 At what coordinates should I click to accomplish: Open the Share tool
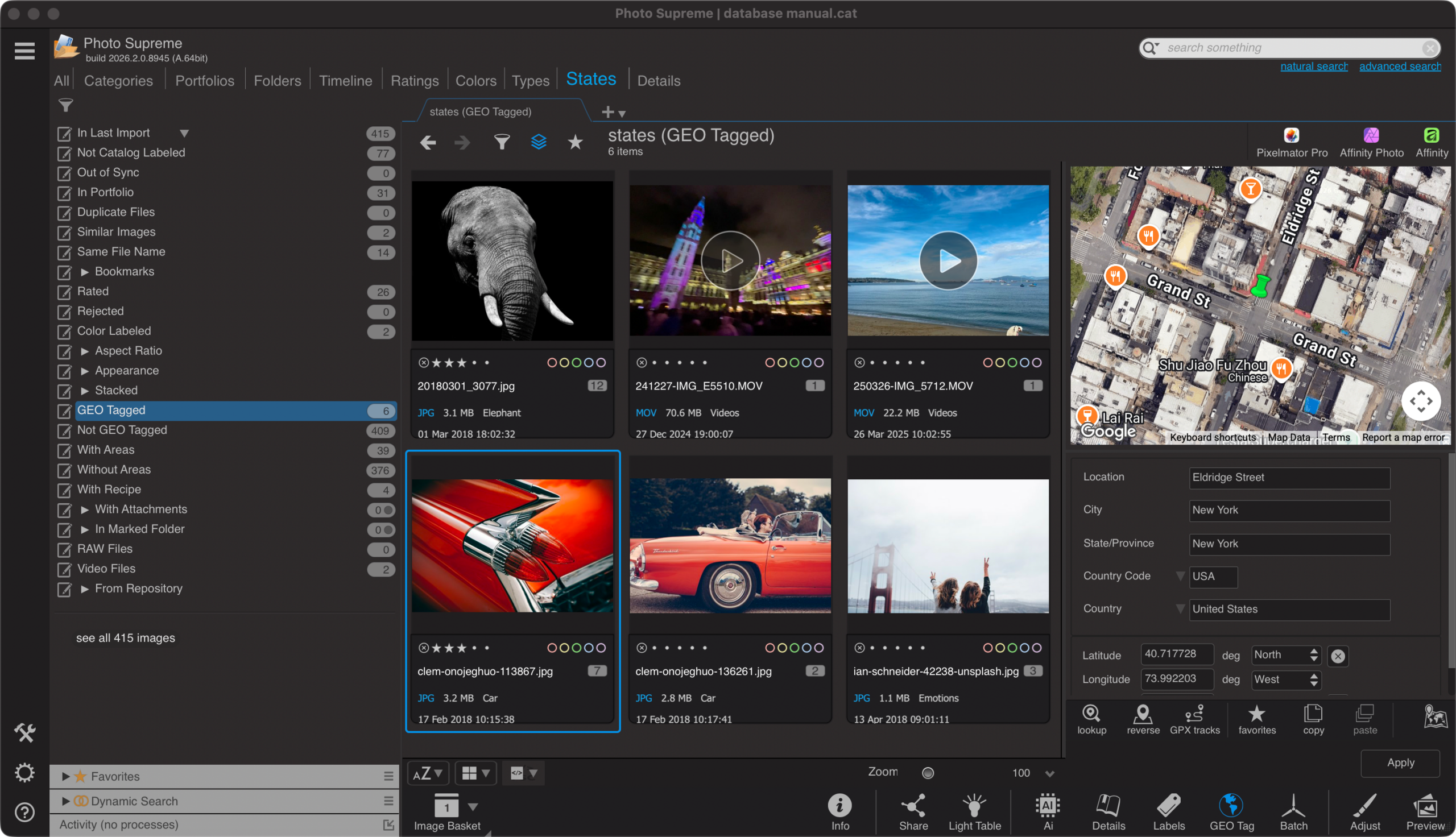click(913, 813)
